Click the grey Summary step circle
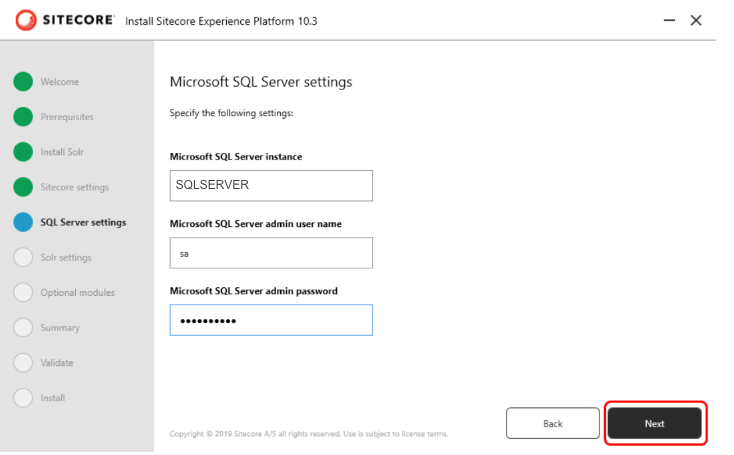The width and height of the screenshot is (734, 455). 23,327
